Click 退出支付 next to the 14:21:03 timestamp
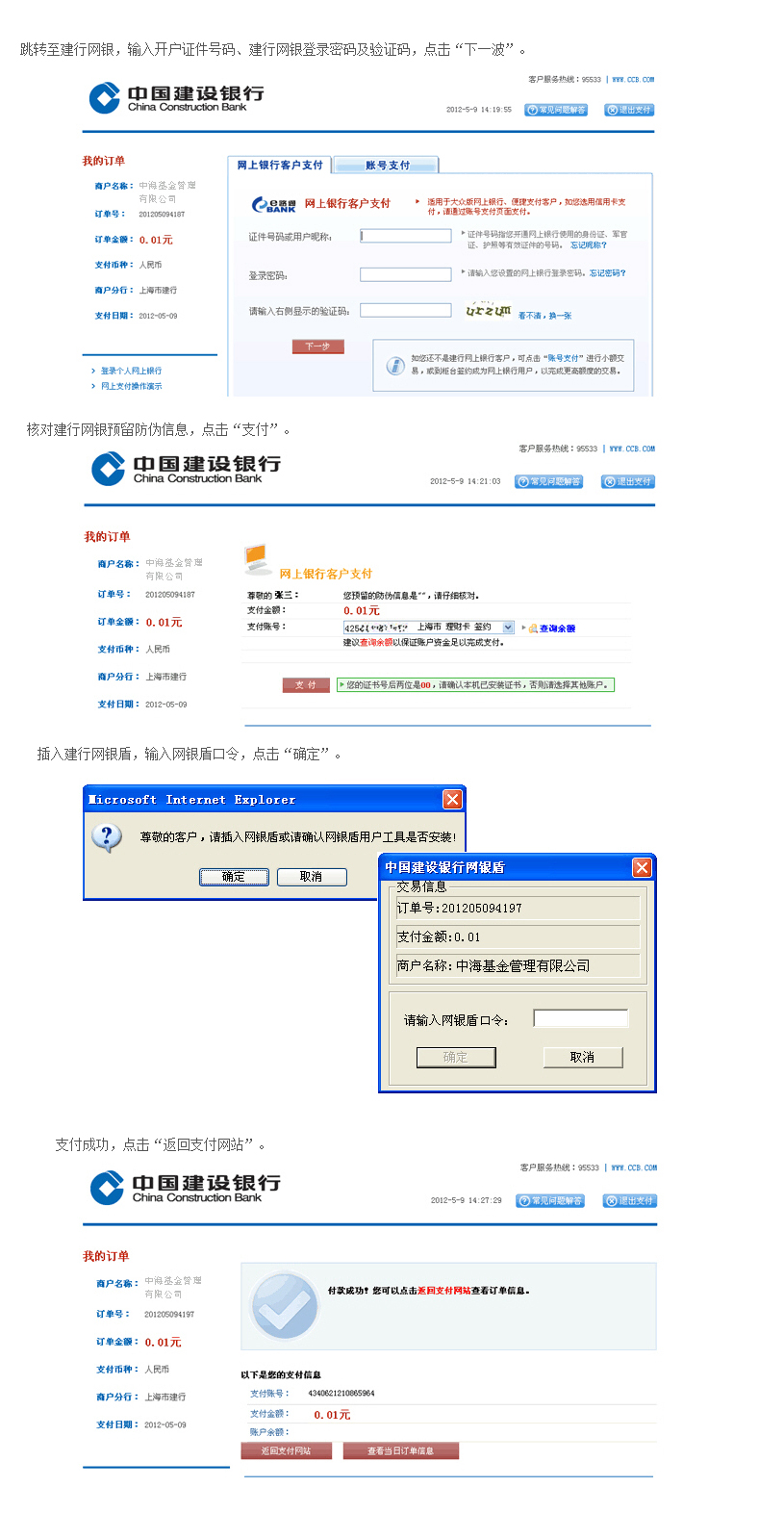 click(628, 481)
